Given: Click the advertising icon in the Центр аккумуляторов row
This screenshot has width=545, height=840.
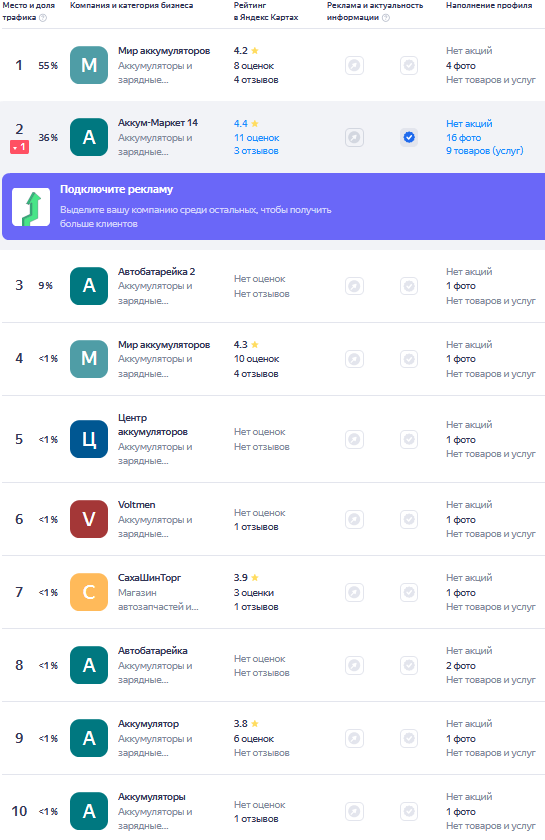Looking at the screenshot, I should tap(354, 439).
